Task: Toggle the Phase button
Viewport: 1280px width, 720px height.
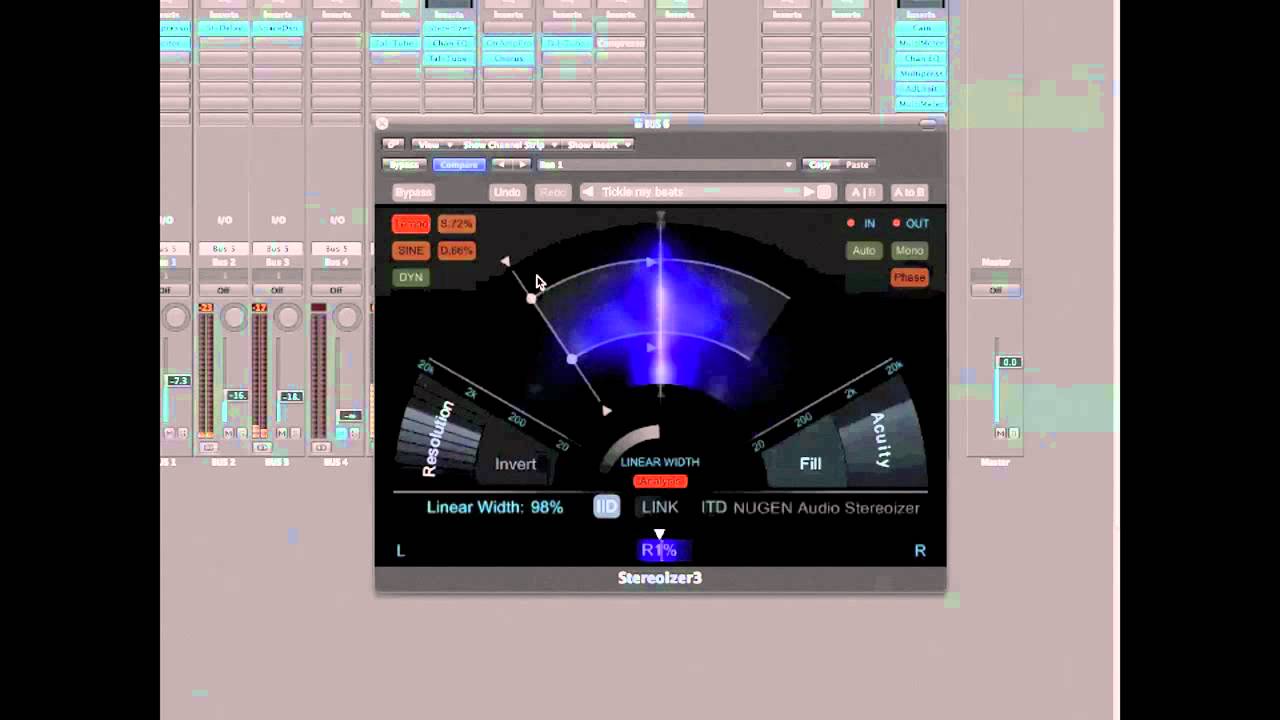Action: coord(909,277)
